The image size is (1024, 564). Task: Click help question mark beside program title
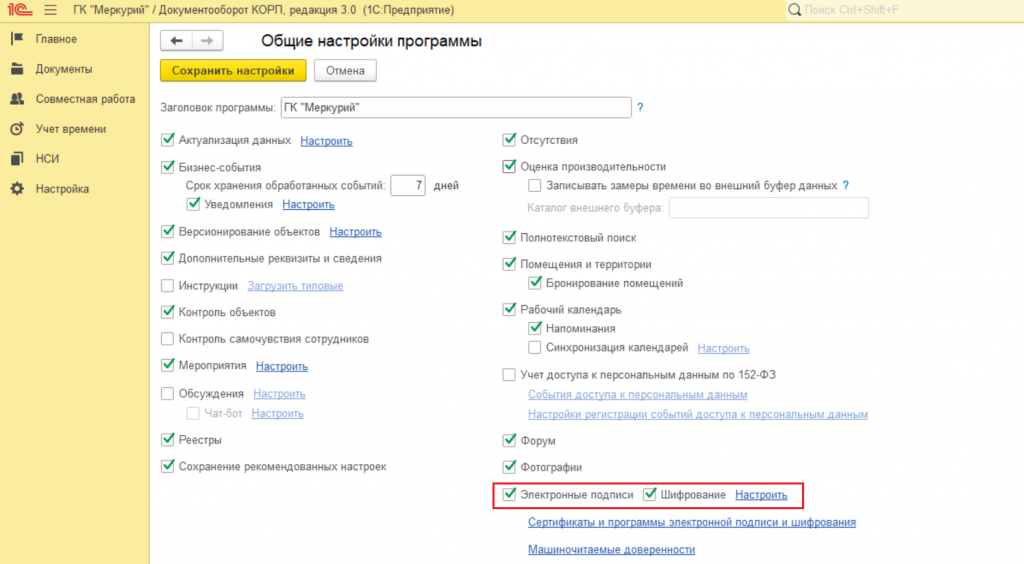pyautogui.click(x=640, y=107)
